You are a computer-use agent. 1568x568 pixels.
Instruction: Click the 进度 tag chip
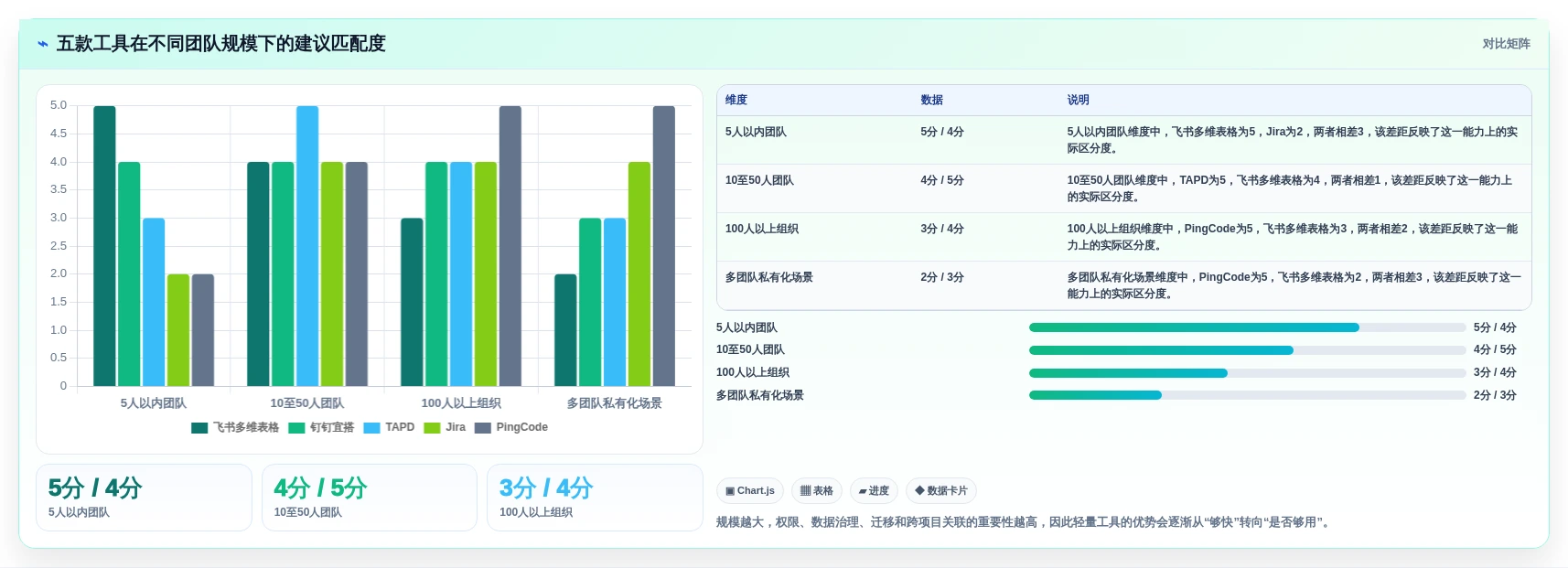pos(874,490)
